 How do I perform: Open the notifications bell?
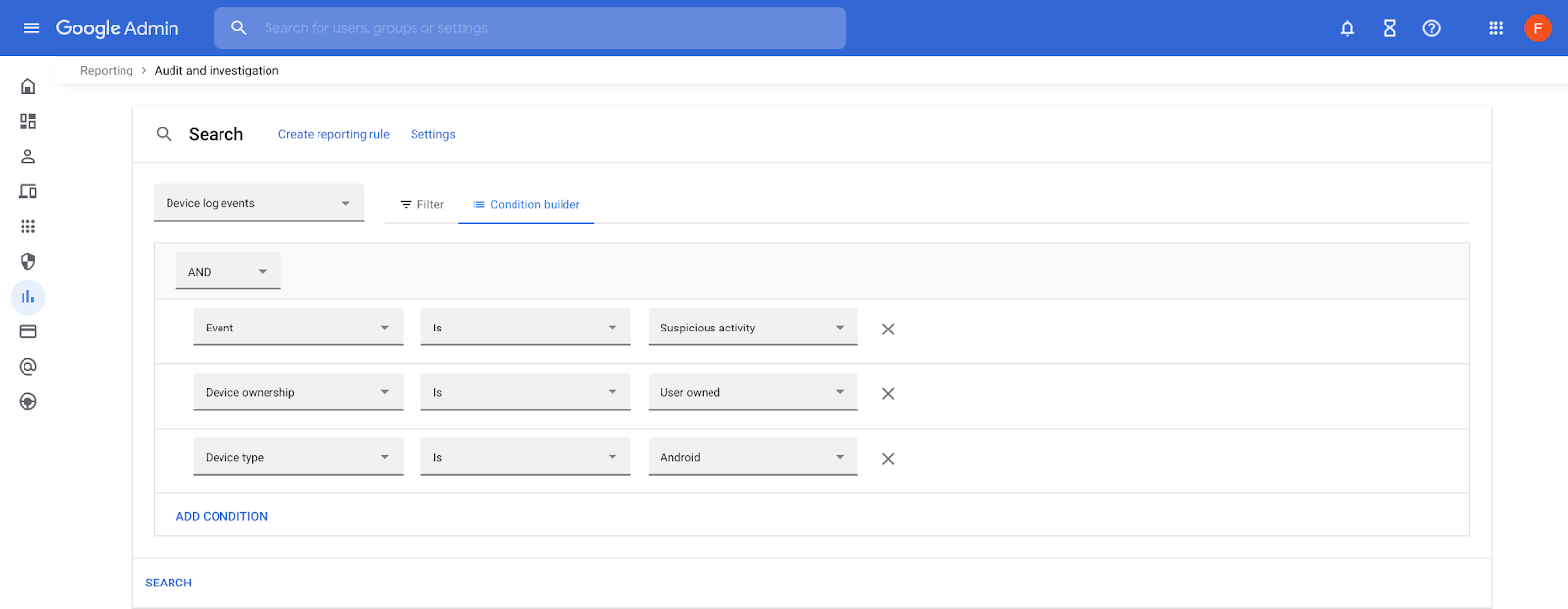tap(1347, 28)
